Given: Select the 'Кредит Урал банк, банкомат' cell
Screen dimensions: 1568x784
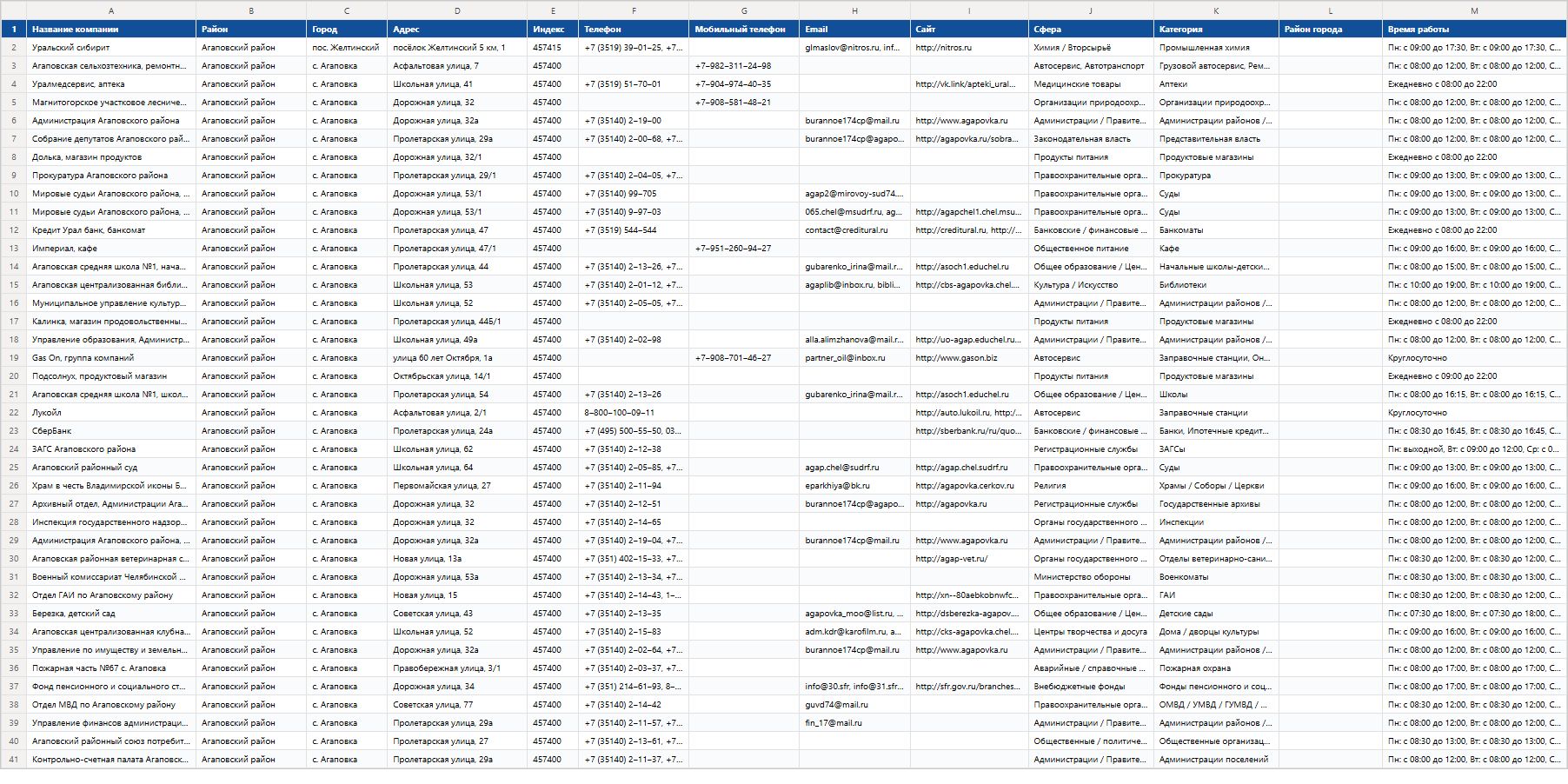Looking at the screenshot, I should coord(111,230).
